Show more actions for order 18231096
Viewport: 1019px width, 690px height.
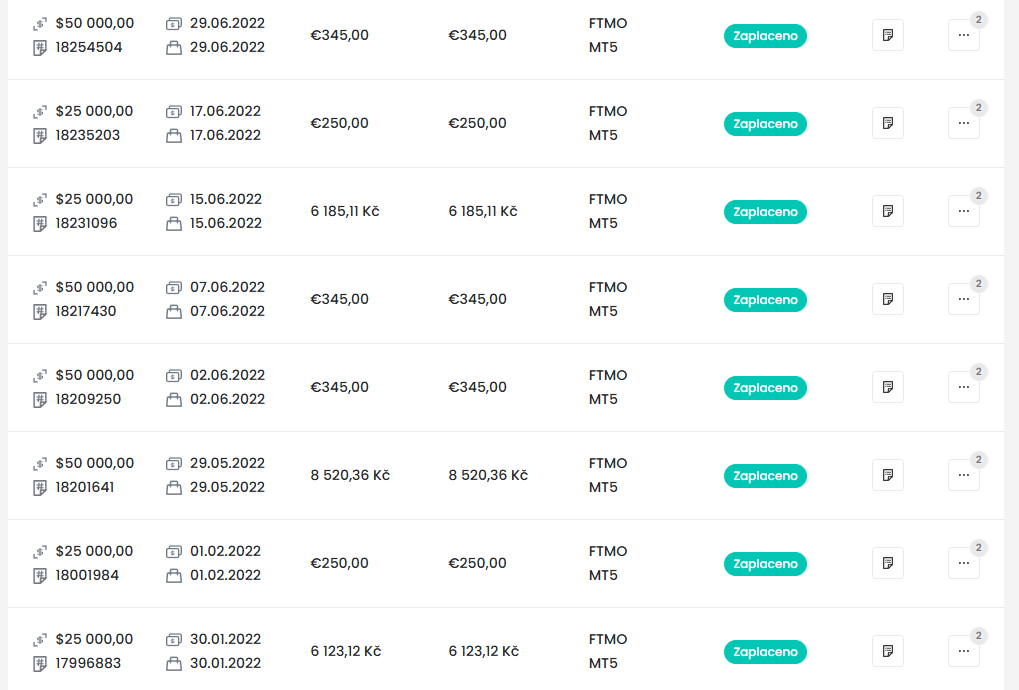(964, 212)
